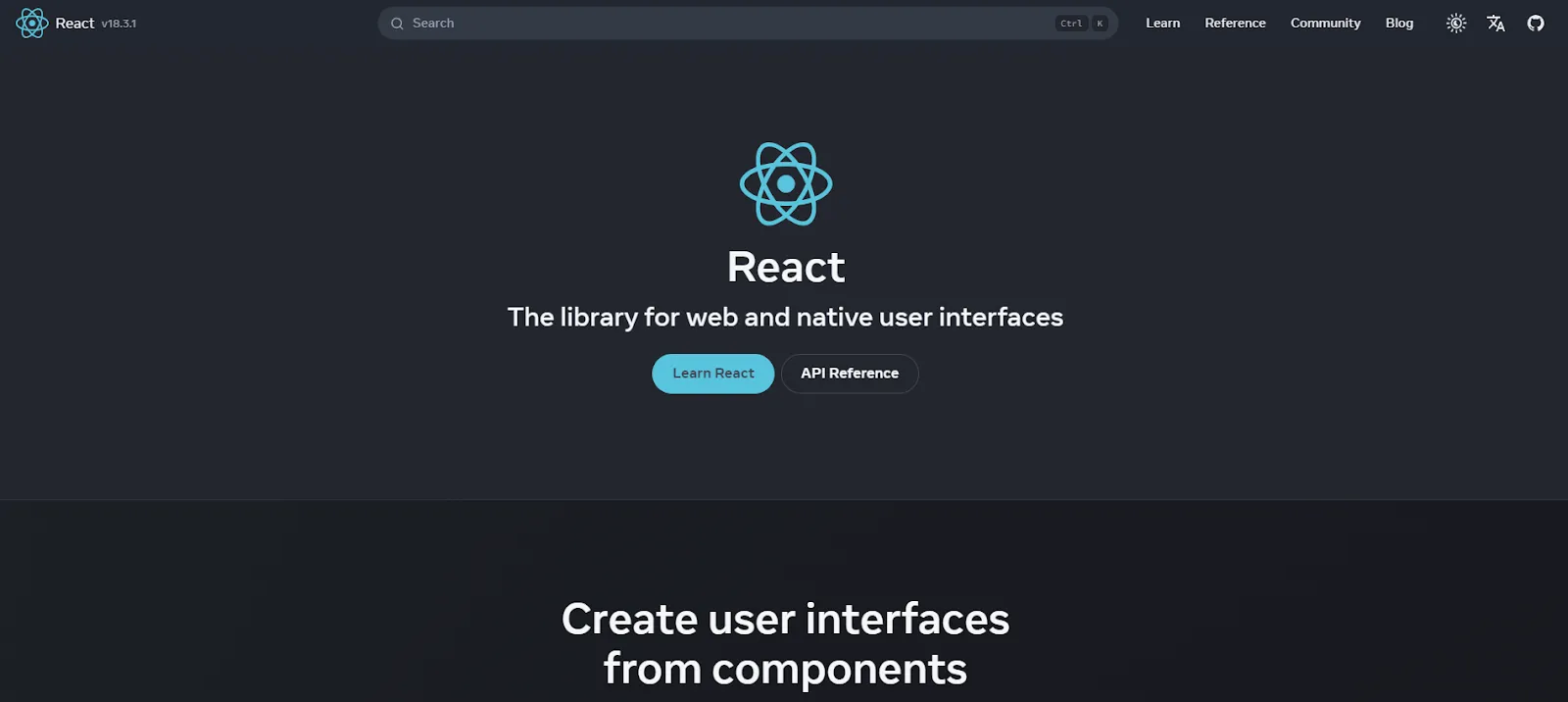This screenshot has width=1568, height=702.
Task: Toggle light mode with the sun icon
Action: coord(1456,24)
